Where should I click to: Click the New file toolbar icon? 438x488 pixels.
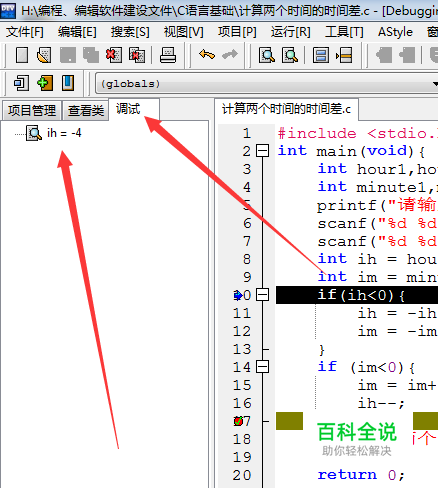pos(22,55)
